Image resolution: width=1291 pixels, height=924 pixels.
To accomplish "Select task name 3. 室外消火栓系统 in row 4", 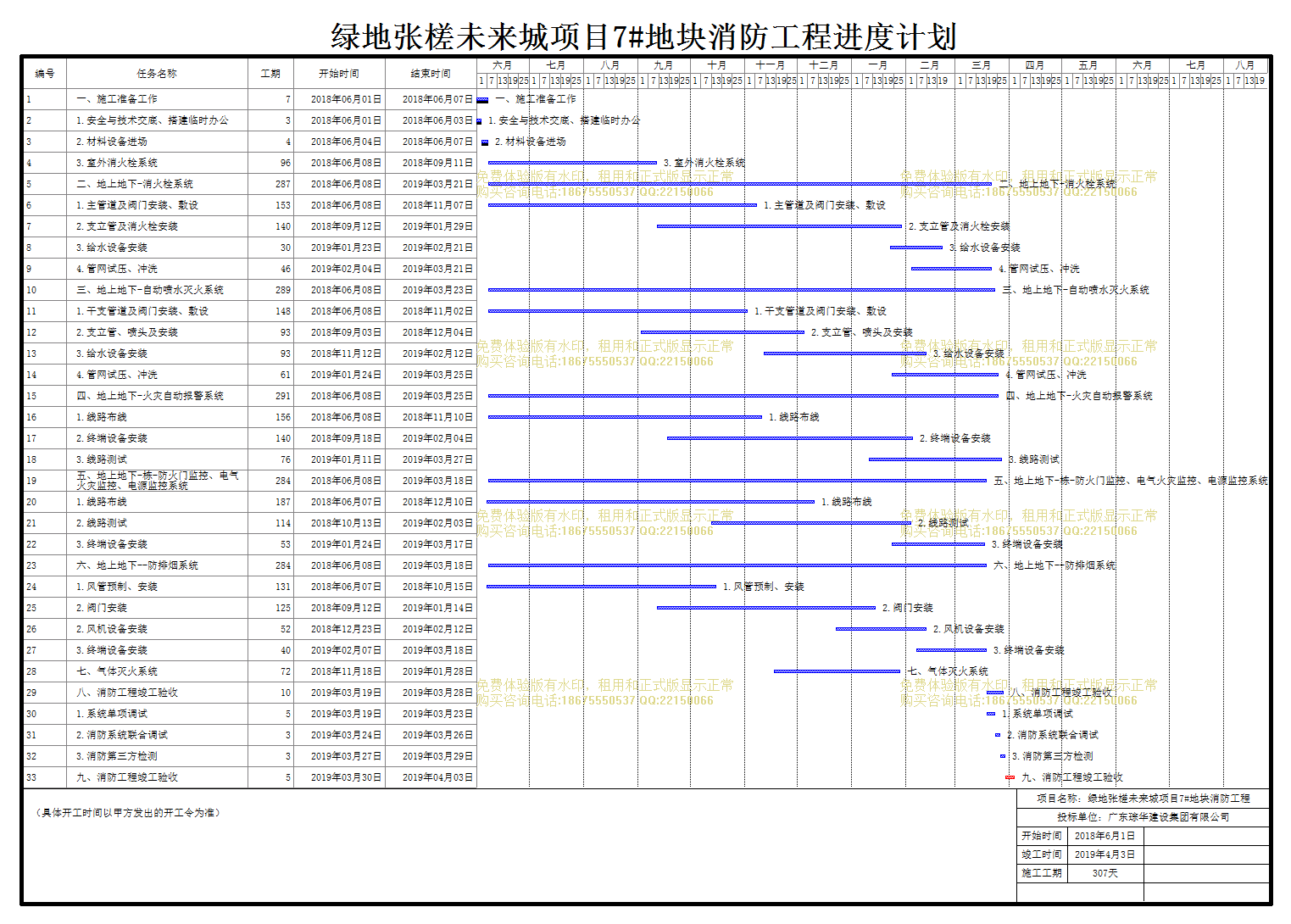I will click(x=117, y=163).
